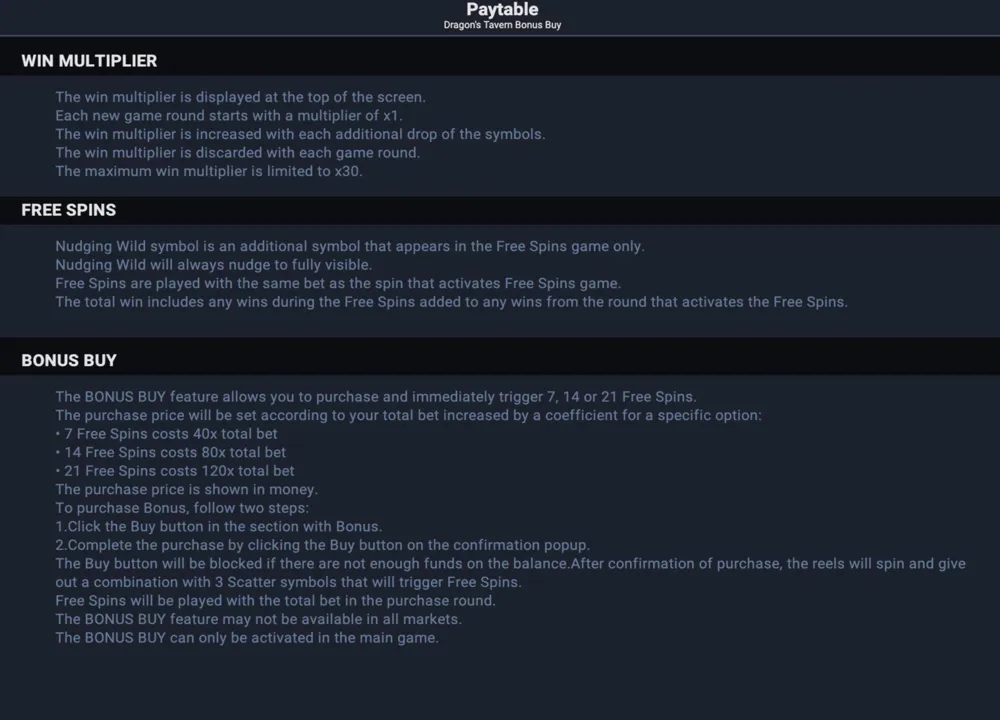Click the Paytable title
This screenshot has height=720, width=1000.
(502, 10)
